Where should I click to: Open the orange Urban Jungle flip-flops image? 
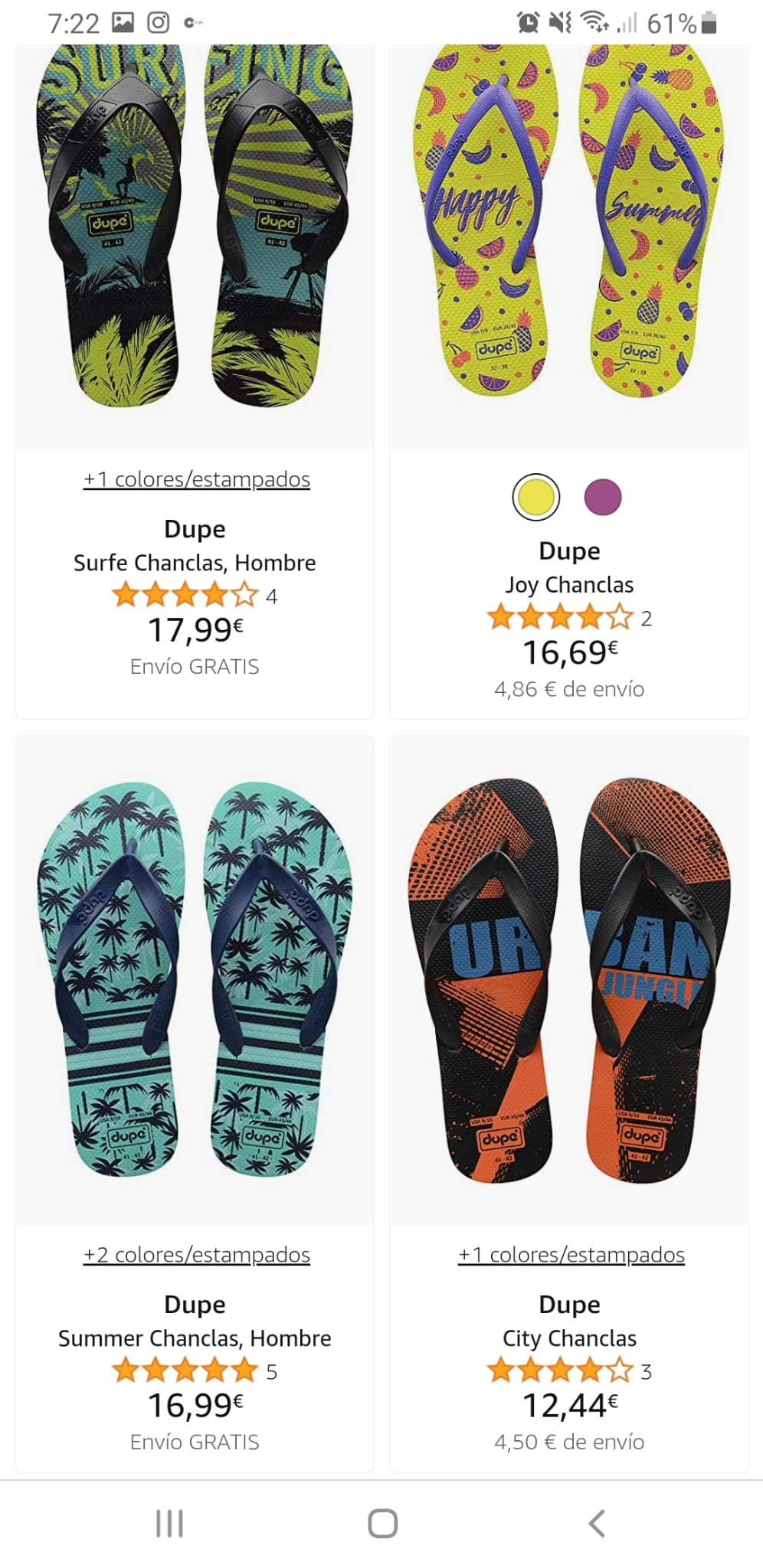[x=569, y=980]
